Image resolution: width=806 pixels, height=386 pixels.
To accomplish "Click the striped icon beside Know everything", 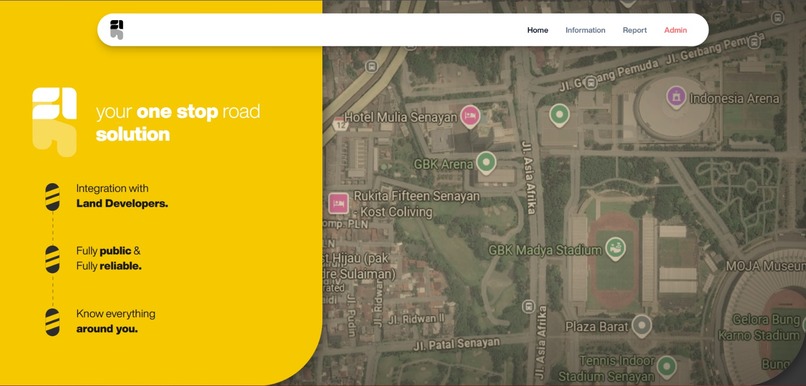I will [x=52, y=322].
